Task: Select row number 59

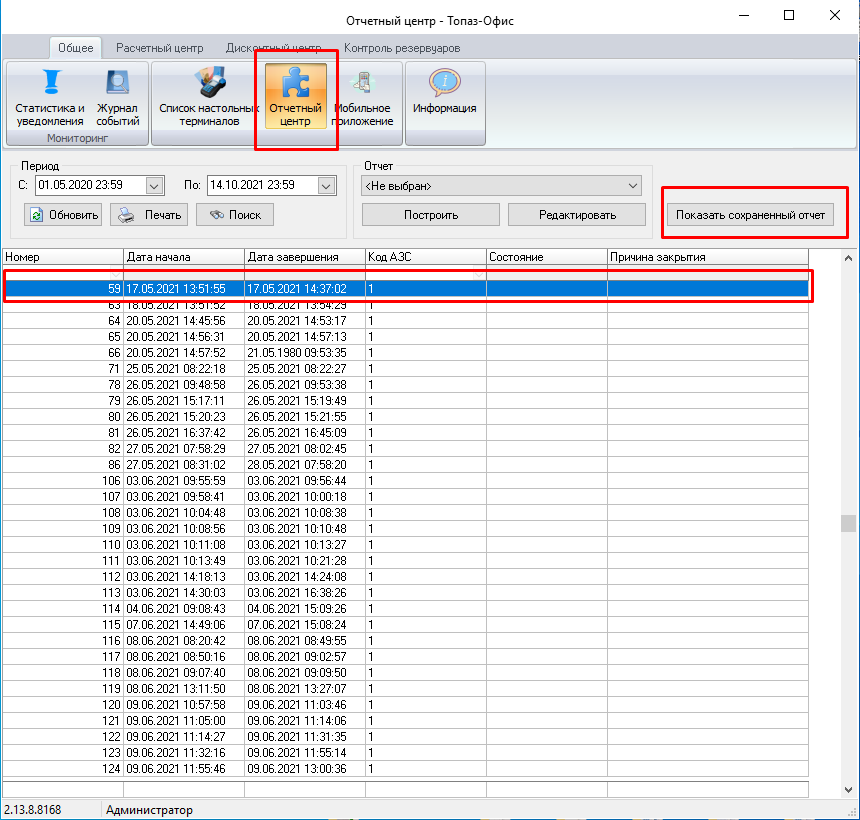Action: 405,289
